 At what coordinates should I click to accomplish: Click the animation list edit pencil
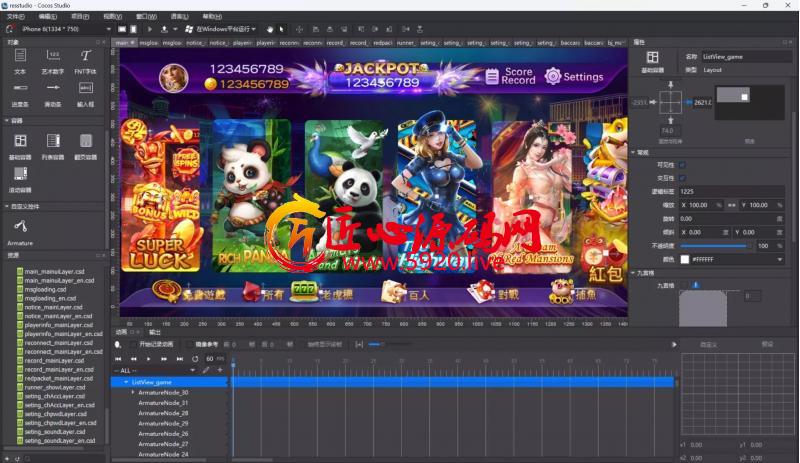tap(206, 370)
